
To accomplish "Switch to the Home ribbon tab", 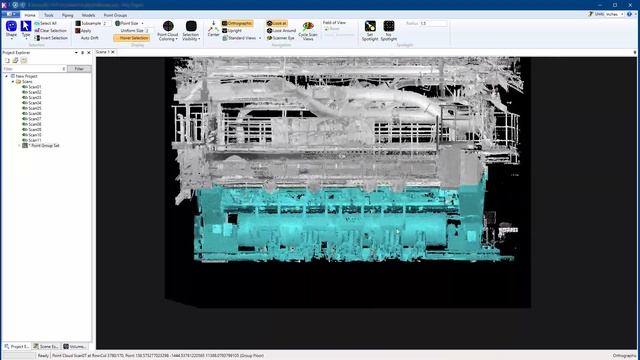I will (x=30, y=15).
